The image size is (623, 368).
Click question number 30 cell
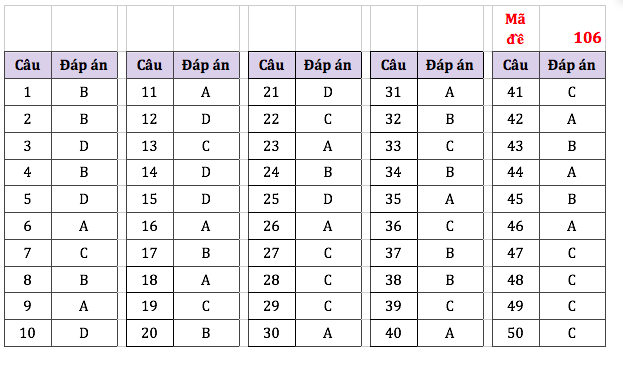coord(272,333)
